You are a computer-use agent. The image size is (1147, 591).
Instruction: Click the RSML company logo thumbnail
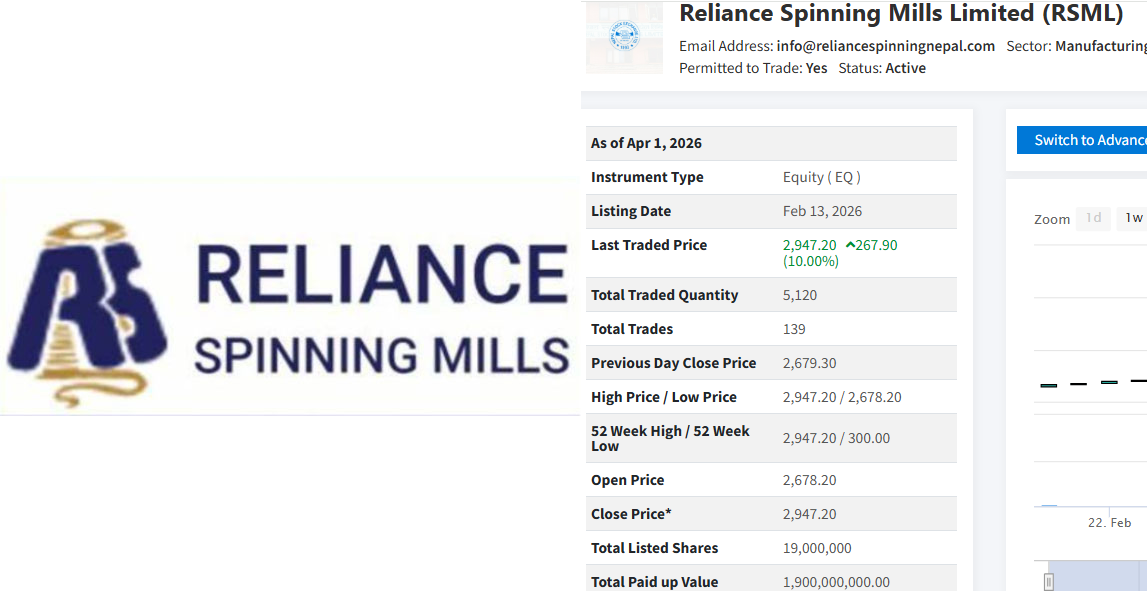(x=624, y=37)
